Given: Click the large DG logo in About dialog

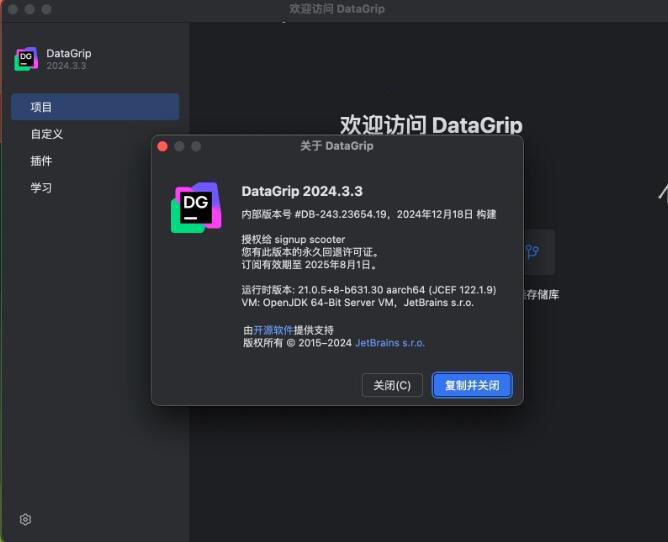Looking at the screenshot, I should tap(196, 208).
